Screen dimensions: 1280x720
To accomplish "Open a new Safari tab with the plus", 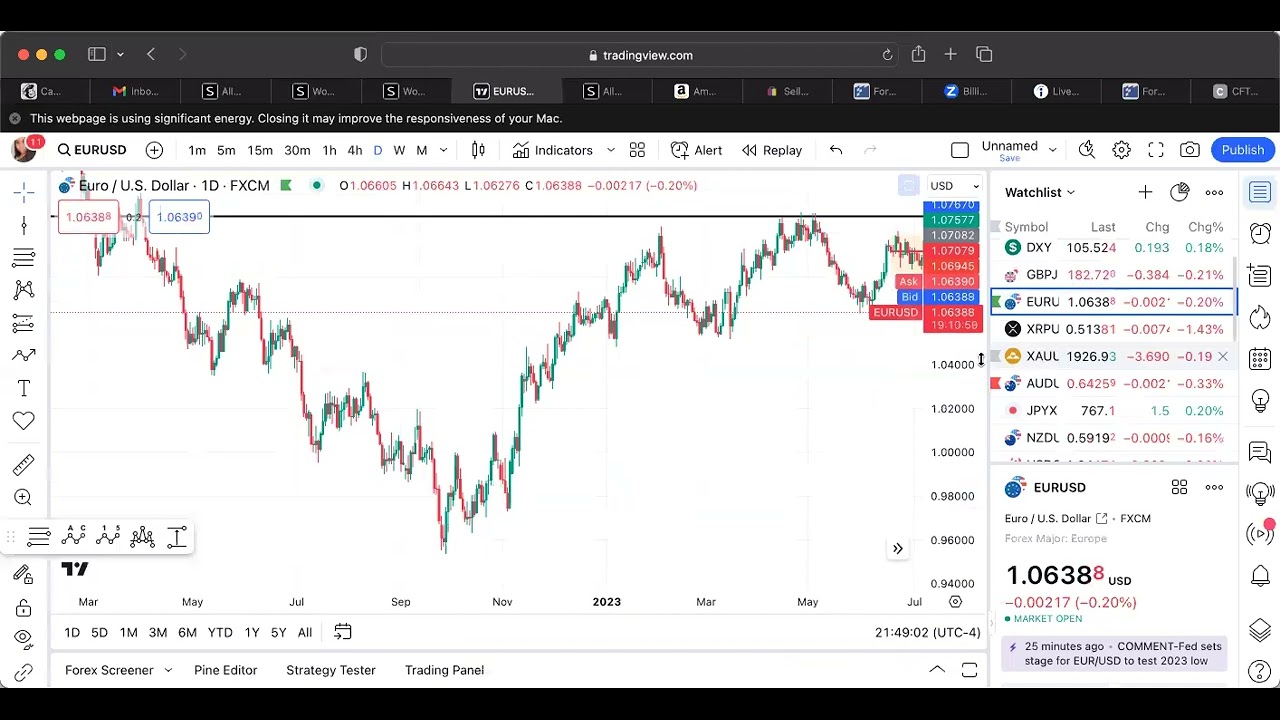I will pos(950,55).
